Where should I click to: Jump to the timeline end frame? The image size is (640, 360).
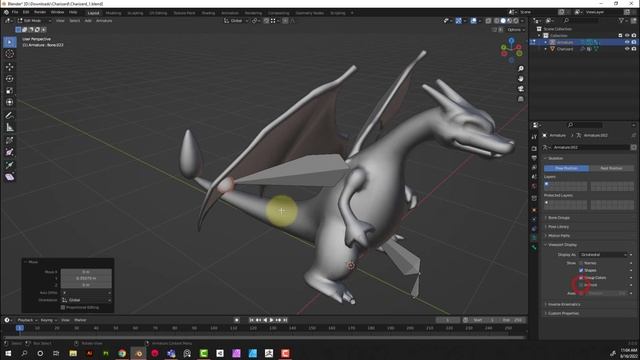285,320
